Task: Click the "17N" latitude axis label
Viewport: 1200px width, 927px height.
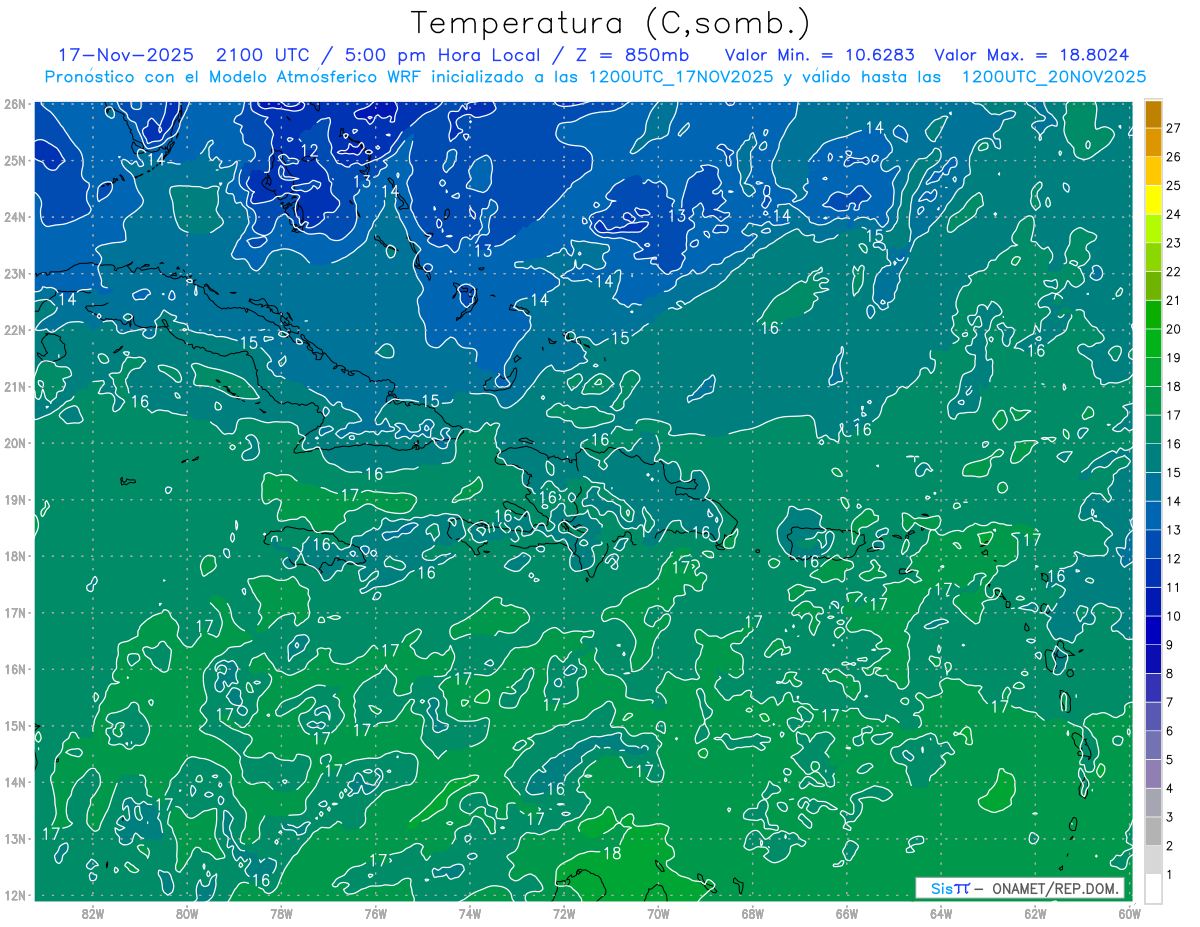Action: coord(14,612)
